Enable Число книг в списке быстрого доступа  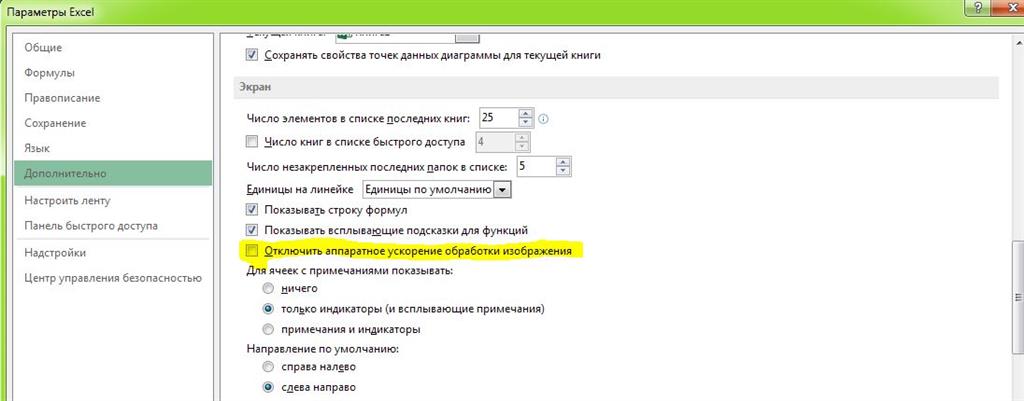click(x=252, y=141)
